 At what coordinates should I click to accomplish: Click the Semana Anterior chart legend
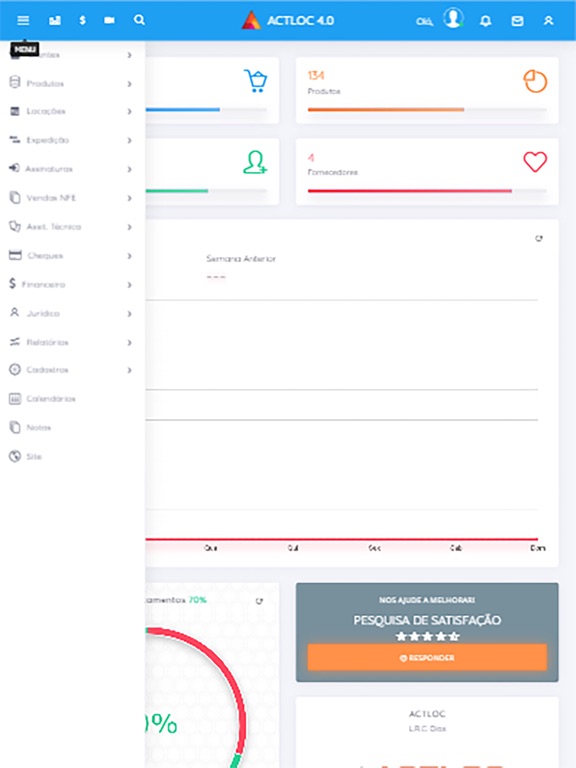click(241, 259)
